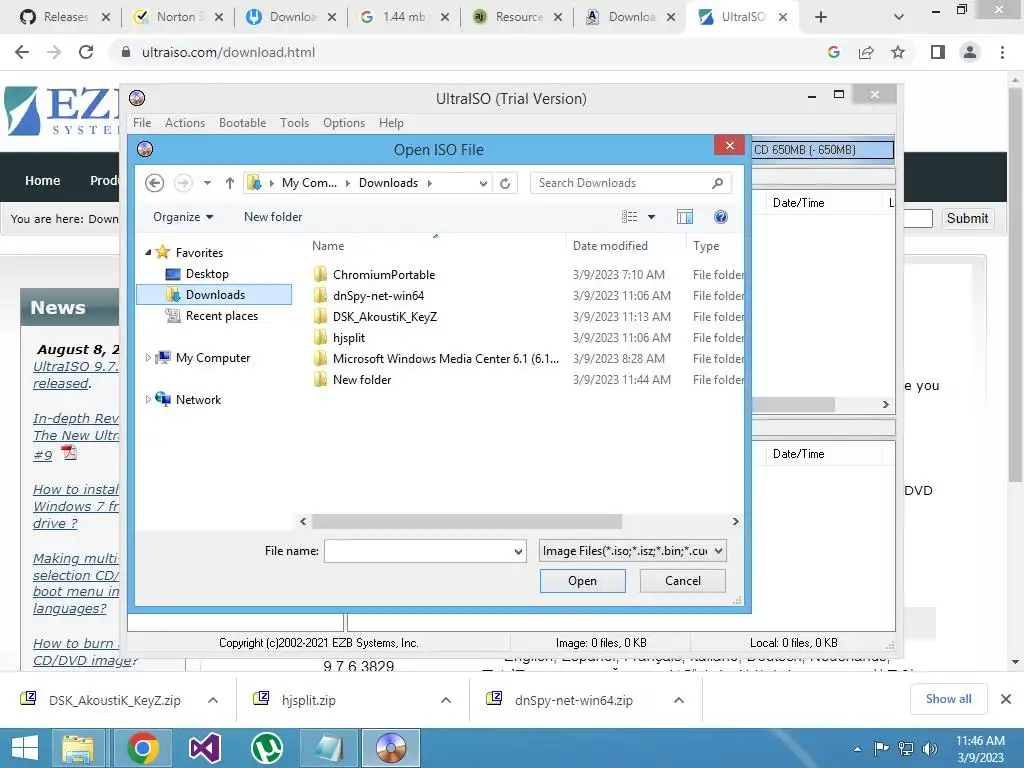This screenshot has height=768, width=1024.
Task: Switch to UltraISO disc icon in taskbar
Action: point(391,748)
